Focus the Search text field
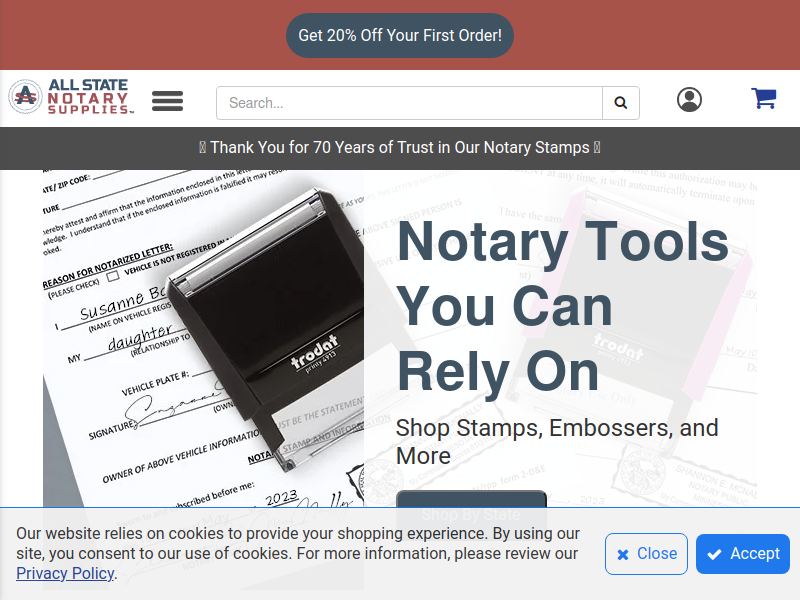Screen dimensions: 800x600 409,103
